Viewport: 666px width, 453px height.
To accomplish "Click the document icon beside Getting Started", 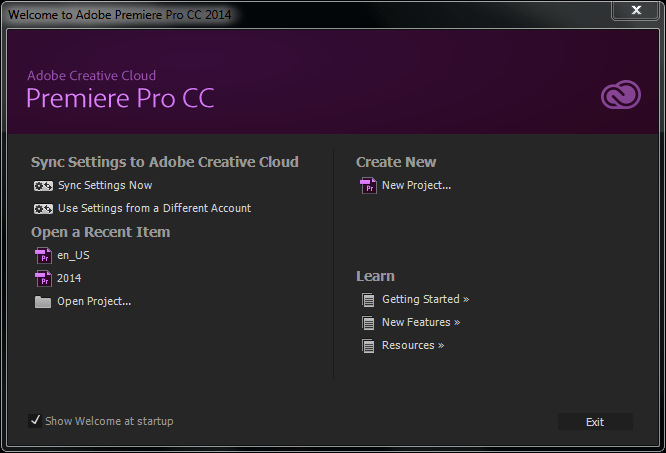I will click(x=368, y=300).
